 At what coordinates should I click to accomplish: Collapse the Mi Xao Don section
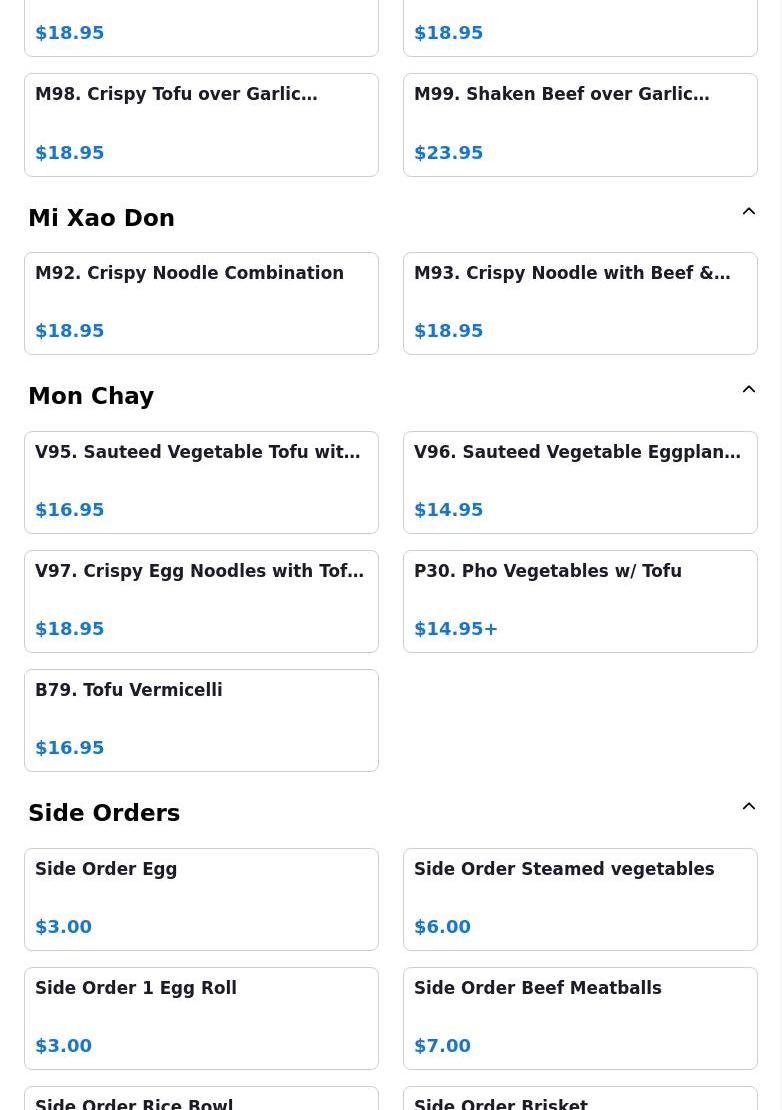point(748,212)
